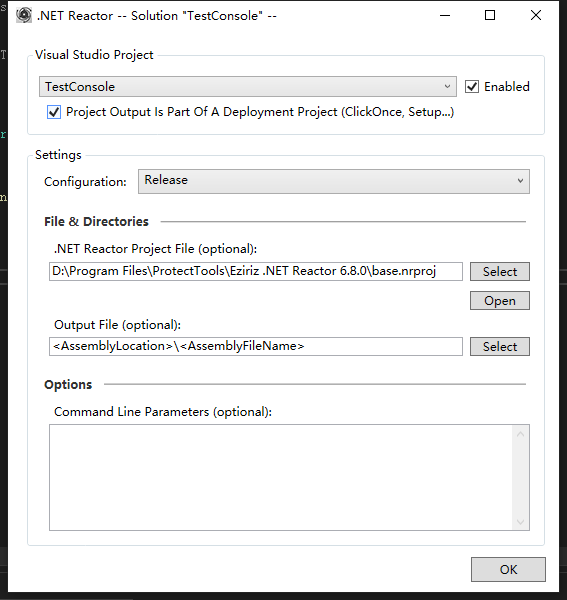
Task: Click the Command Line Parameters scrollbar track
Action: (520, 478)
